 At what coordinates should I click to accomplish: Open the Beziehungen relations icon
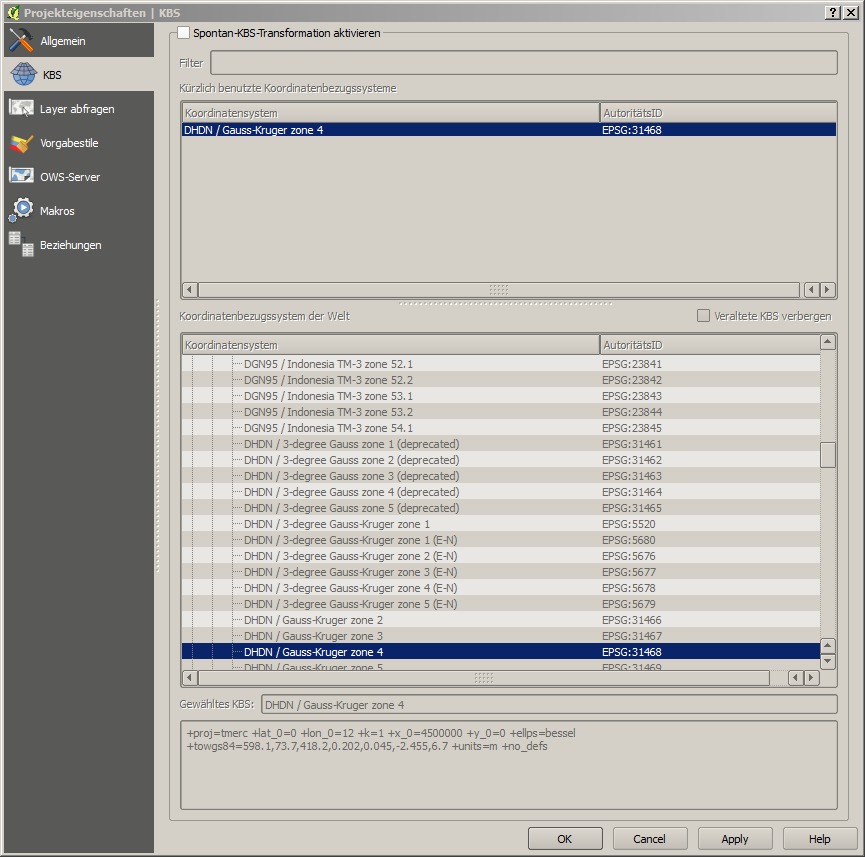click(x=22, y=245)
